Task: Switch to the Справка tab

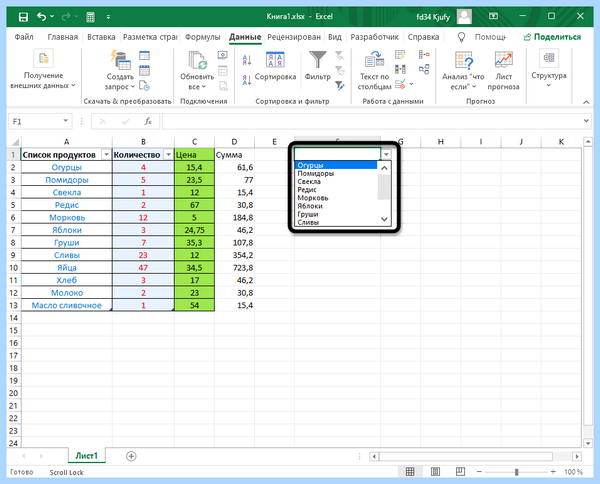Action: tap(423, 37)
